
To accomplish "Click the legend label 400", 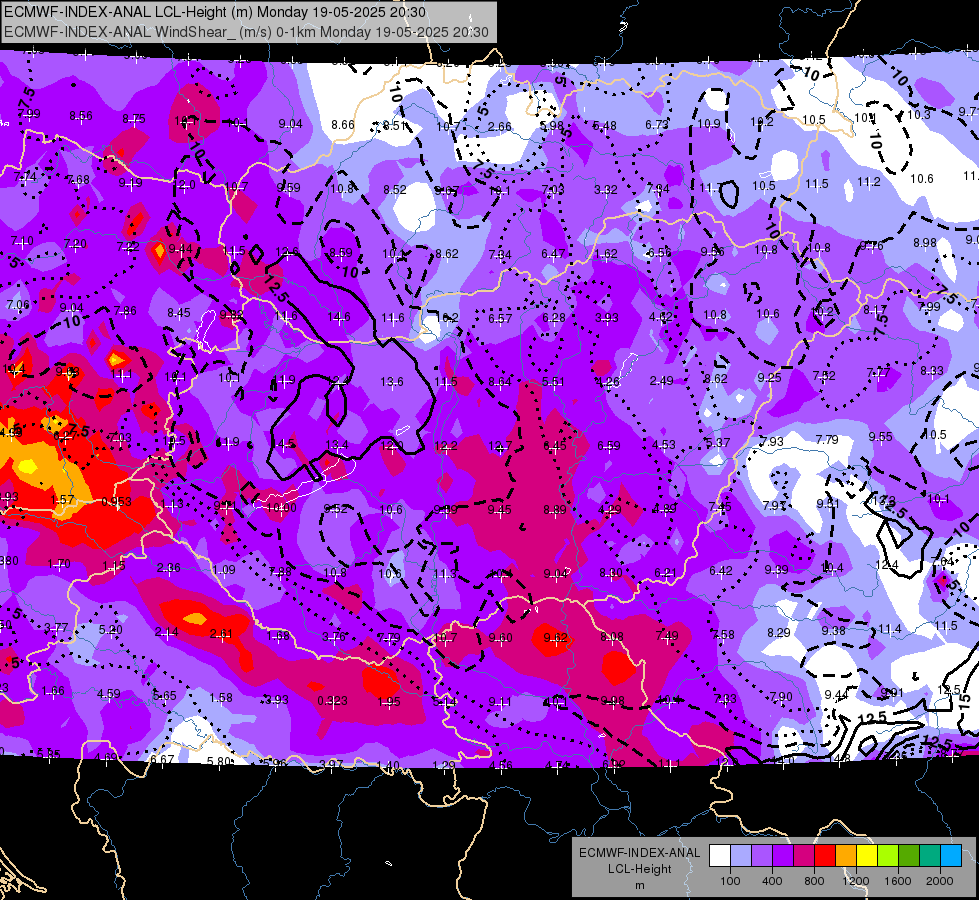I will click(772, 881).
